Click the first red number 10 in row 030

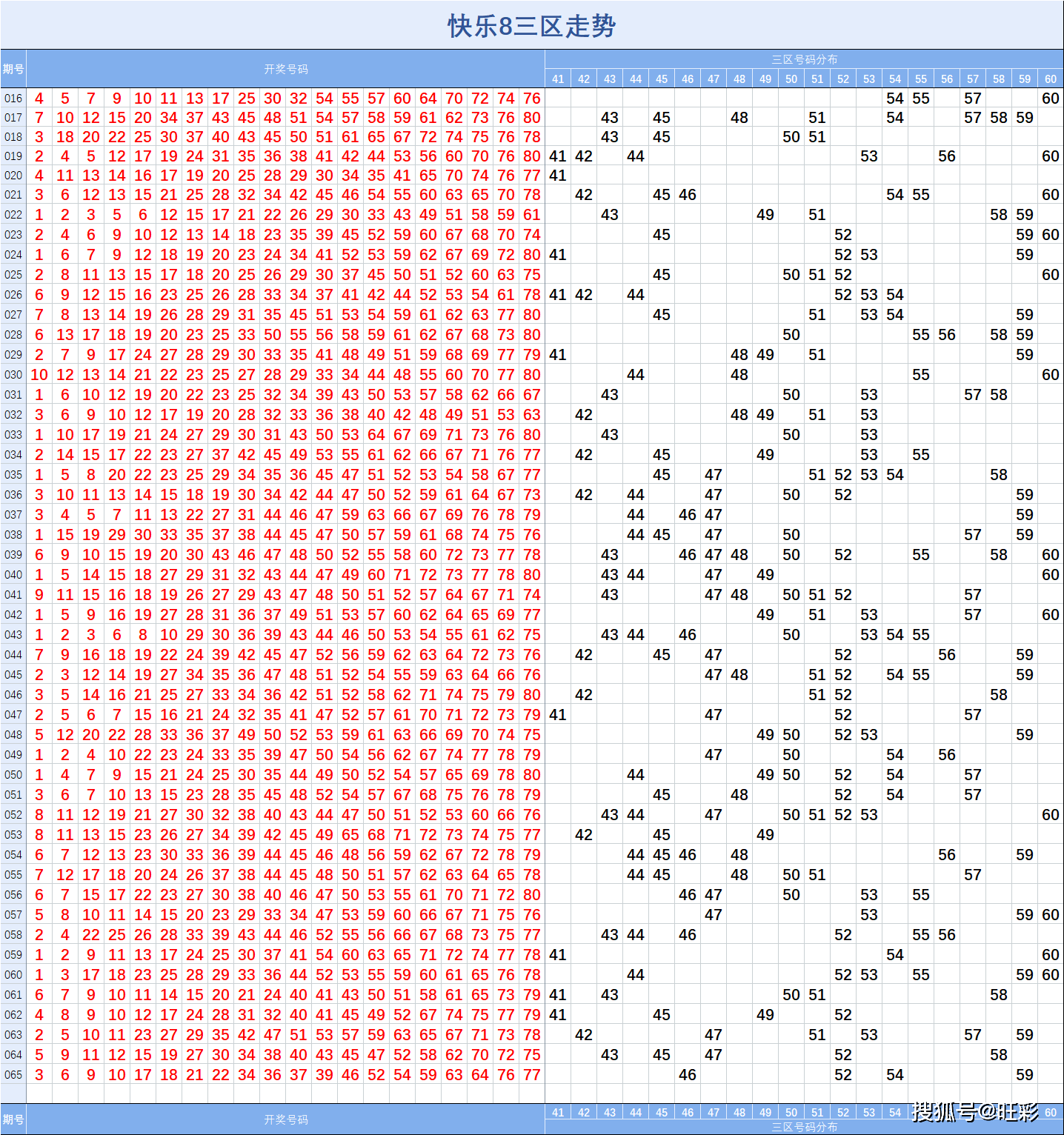coord(39,375)
